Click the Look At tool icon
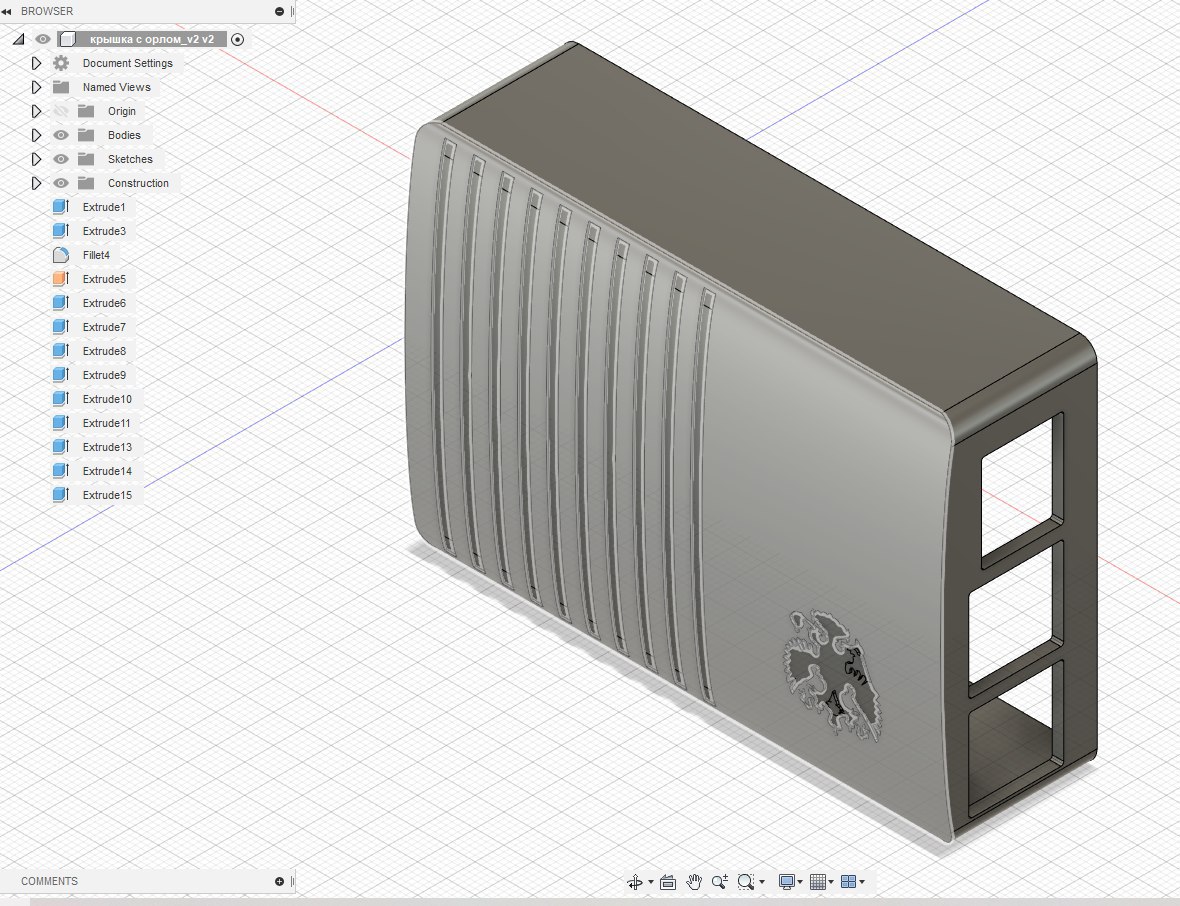Screen dimensions: 1180x906 [x=668, y=882]
